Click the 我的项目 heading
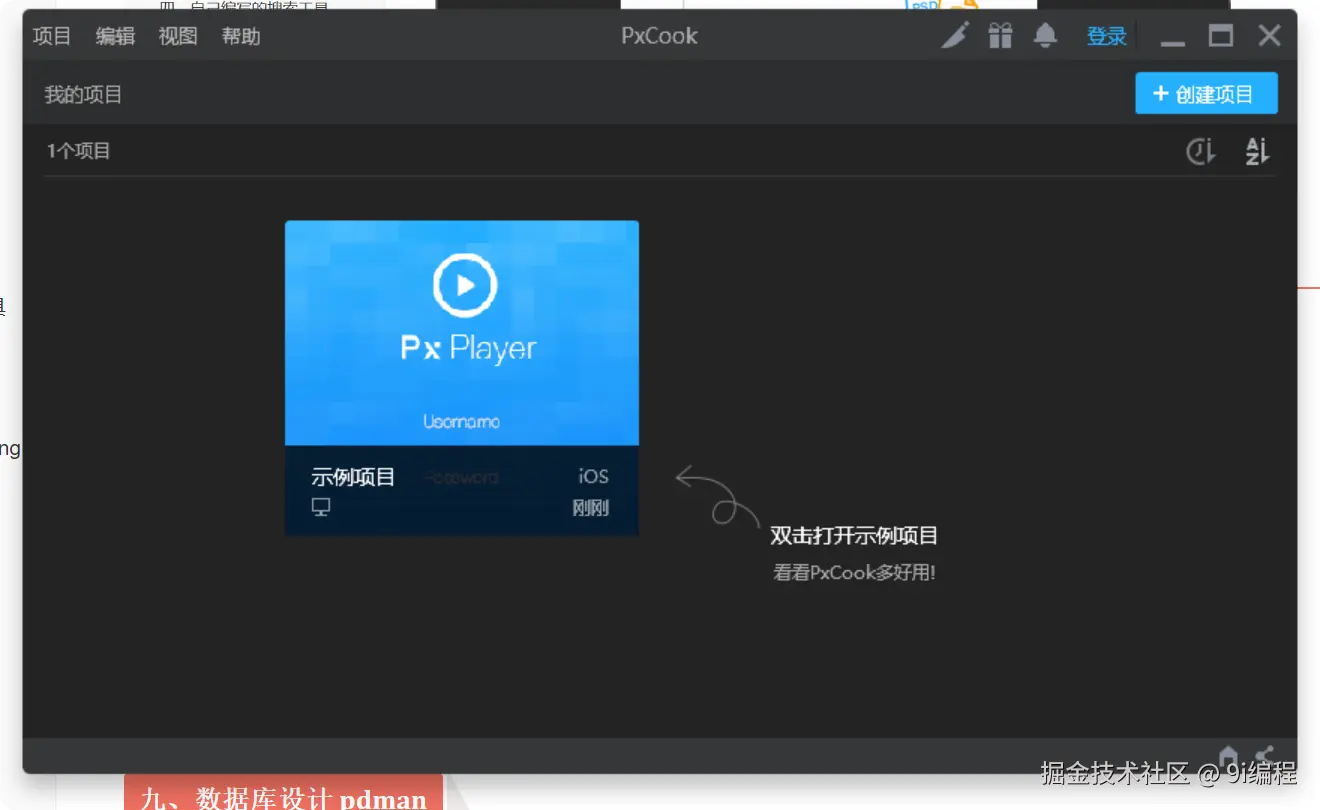This screenshot has width=1320, height=810. pyautogui.click(x=83, y=95)
